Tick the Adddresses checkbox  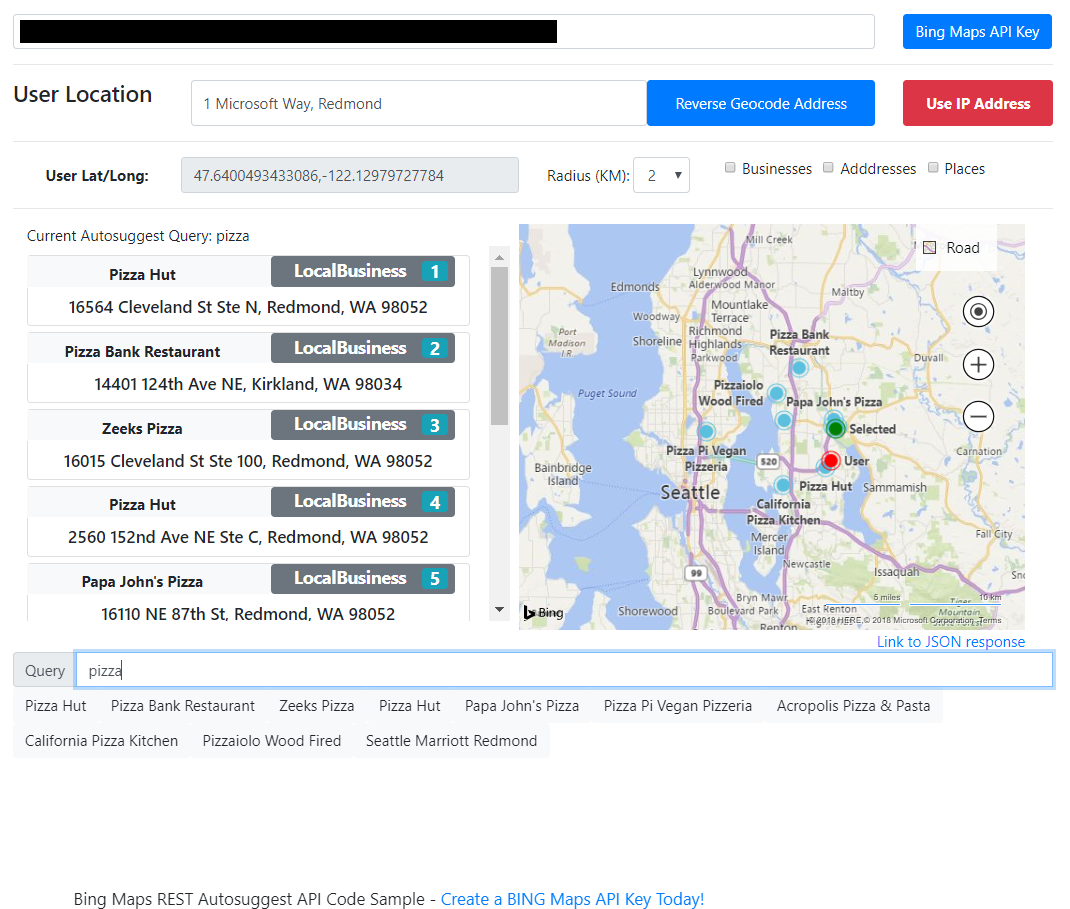tap(829, 168)
